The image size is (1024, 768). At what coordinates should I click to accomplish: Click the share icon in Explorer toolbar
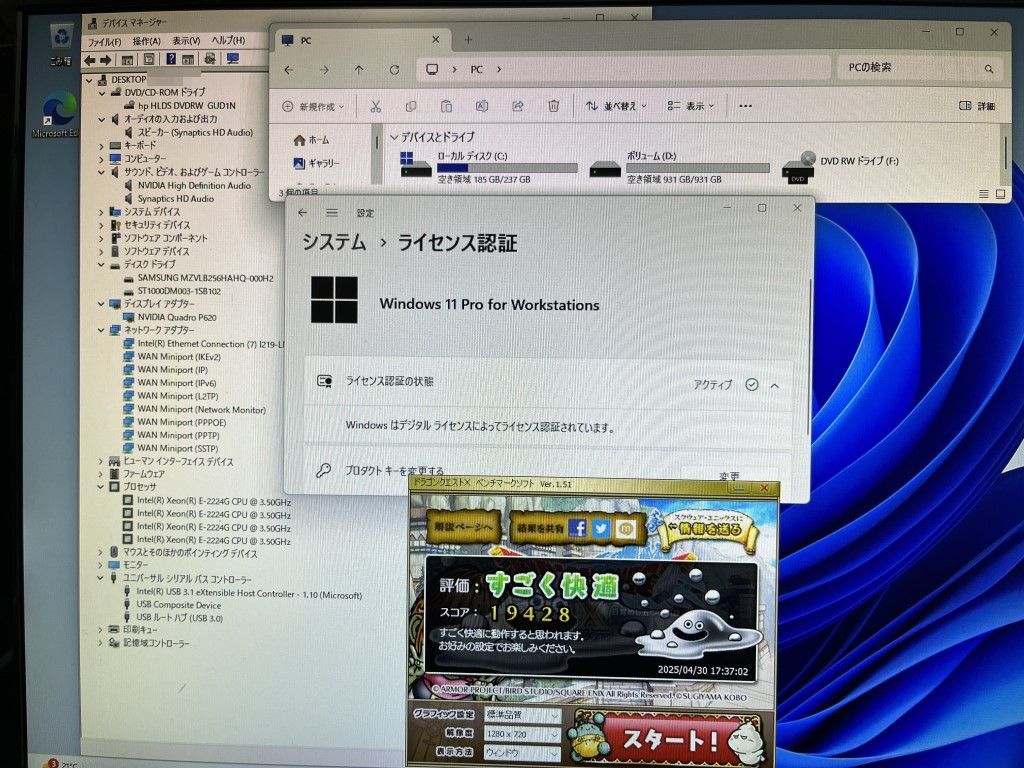click(x=518, y=106)
